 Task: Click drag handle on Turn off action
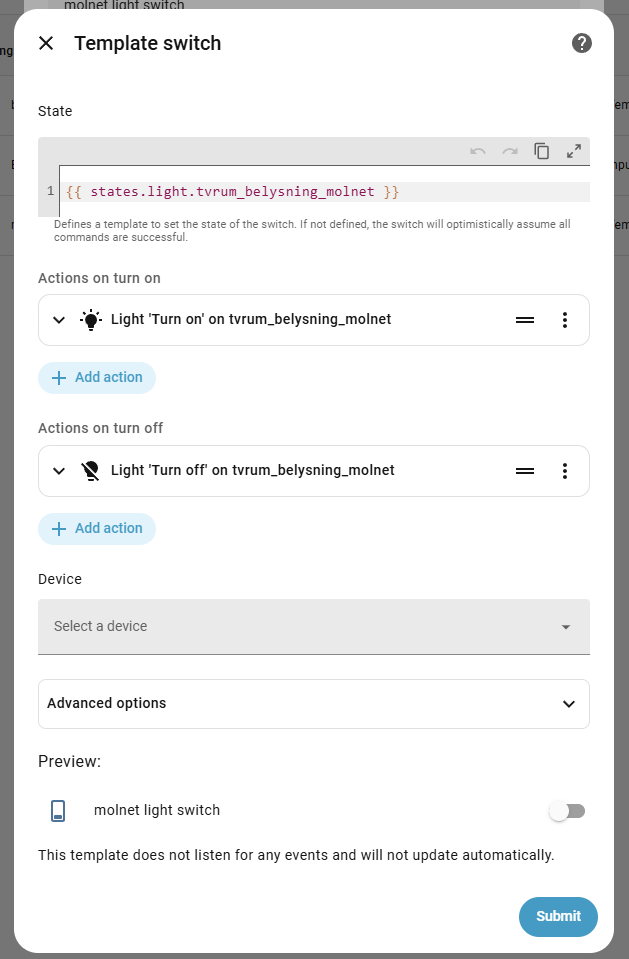525,470
